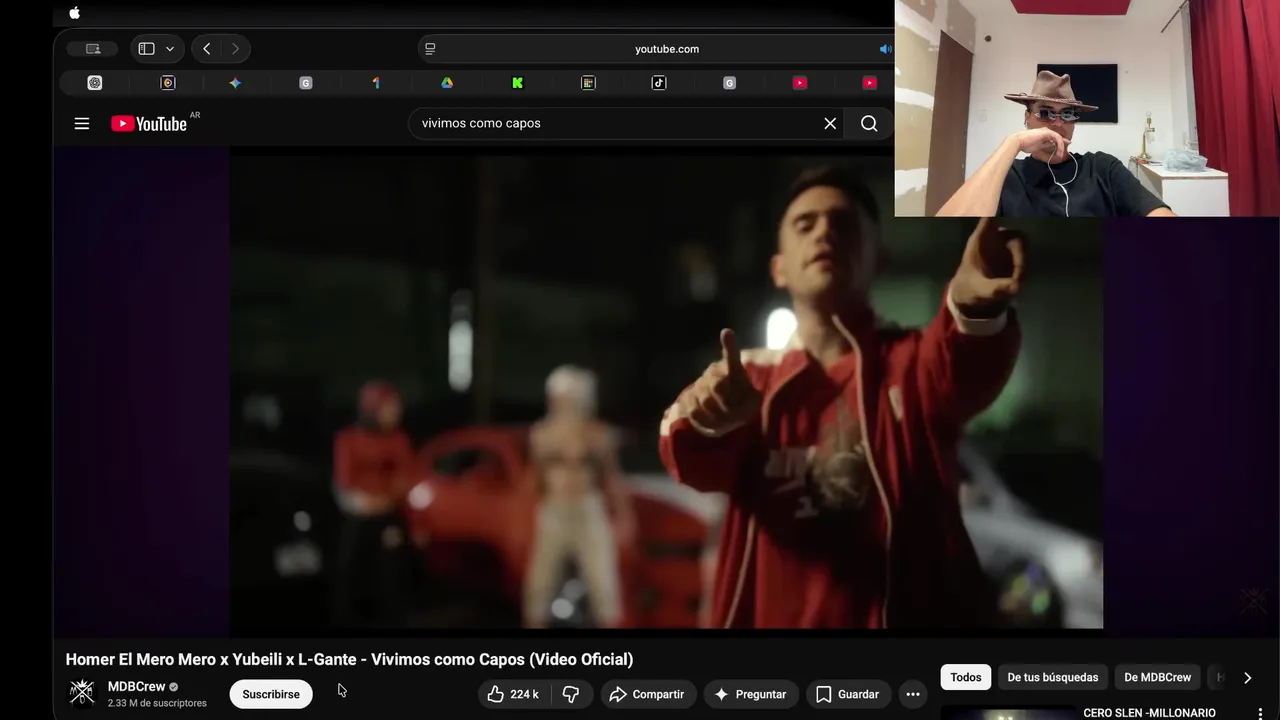The image size is (1280, 720).
Task: Open the orange rounded-square pinned tab
Action: tap(168, 83)
